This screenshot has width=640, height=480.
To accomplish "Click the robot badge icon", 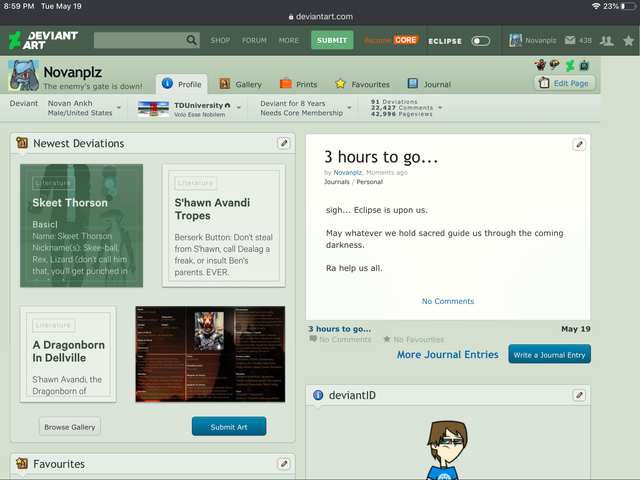I will pyautogui.click(x=584, y=64).
